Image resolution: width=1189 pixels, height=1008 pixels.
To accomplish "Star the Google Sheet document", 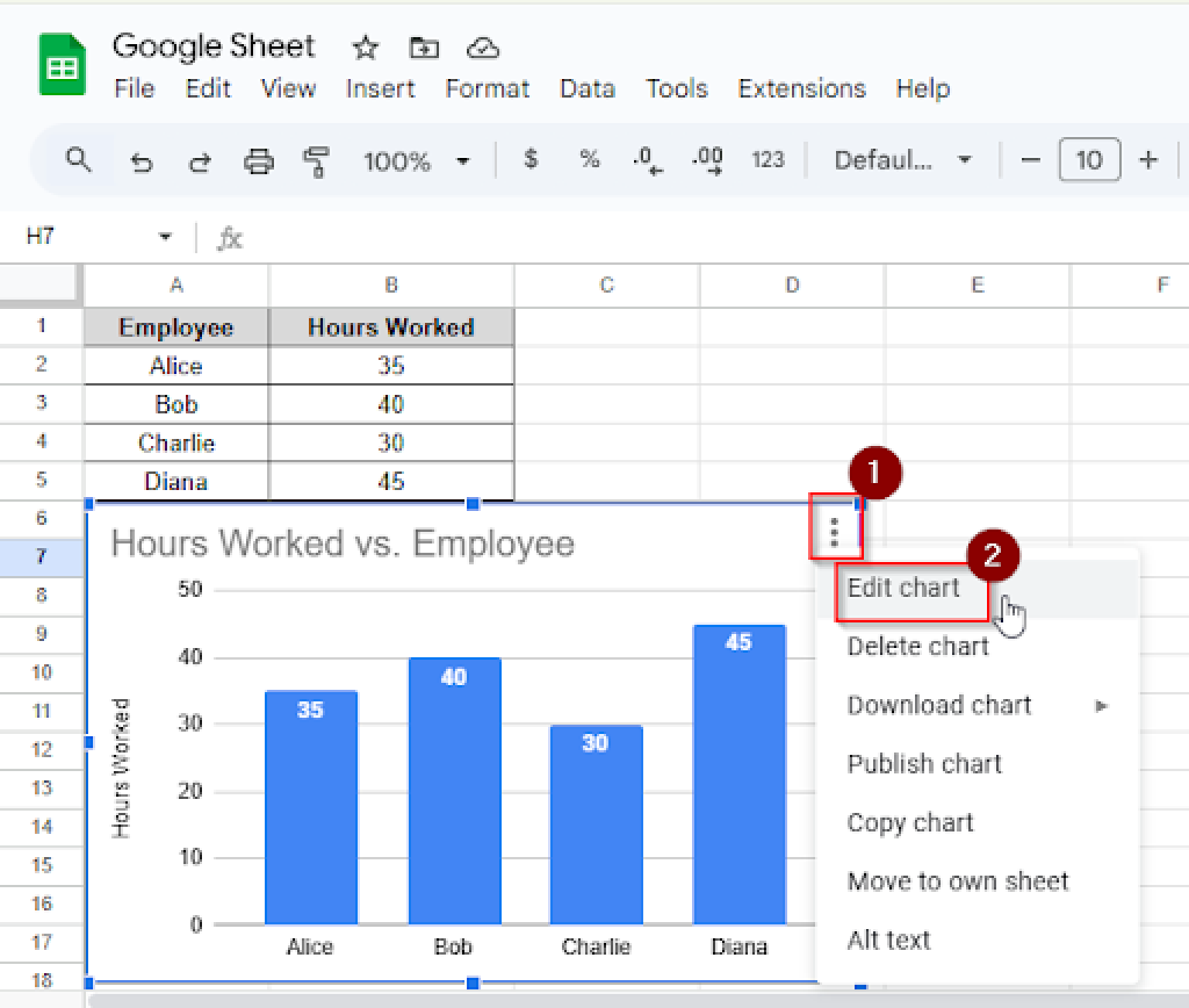I will [365, 48].
